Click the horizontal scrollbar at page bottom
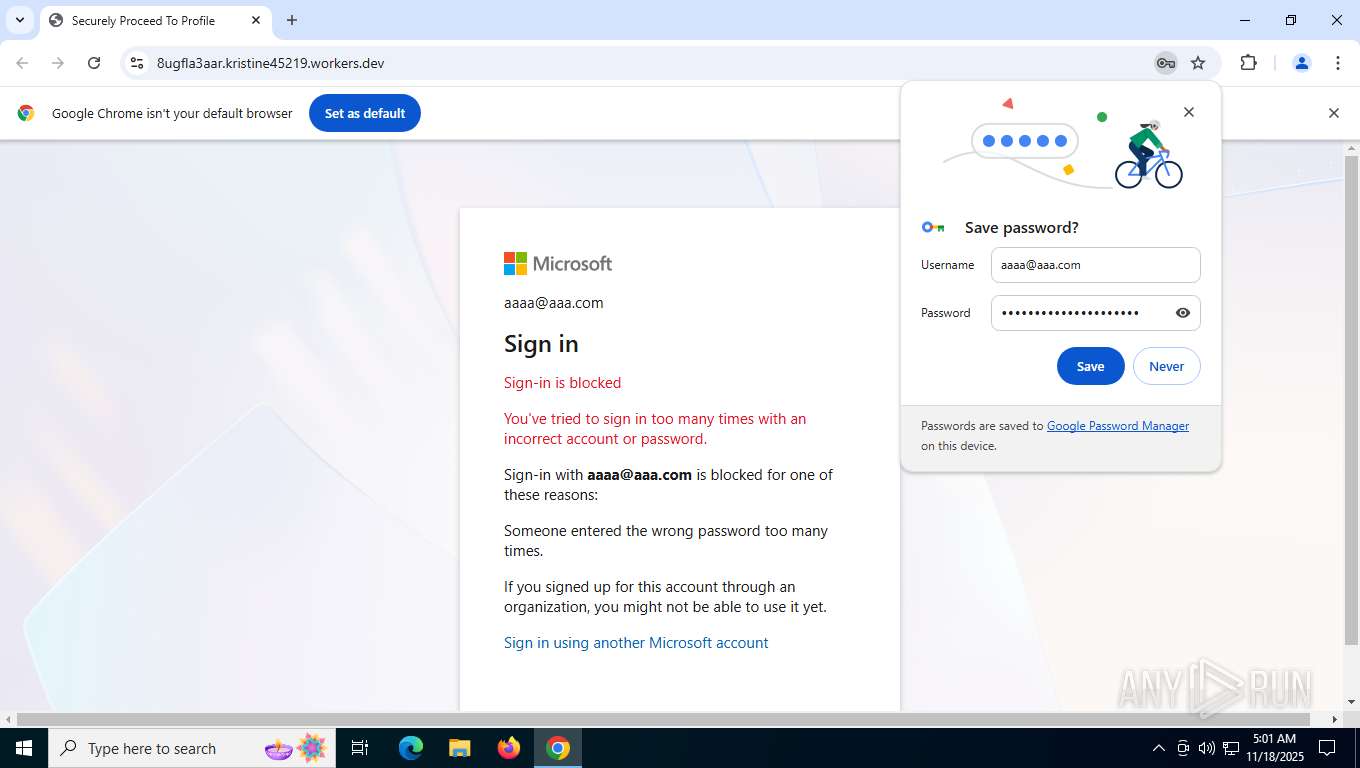 point(664,719)
